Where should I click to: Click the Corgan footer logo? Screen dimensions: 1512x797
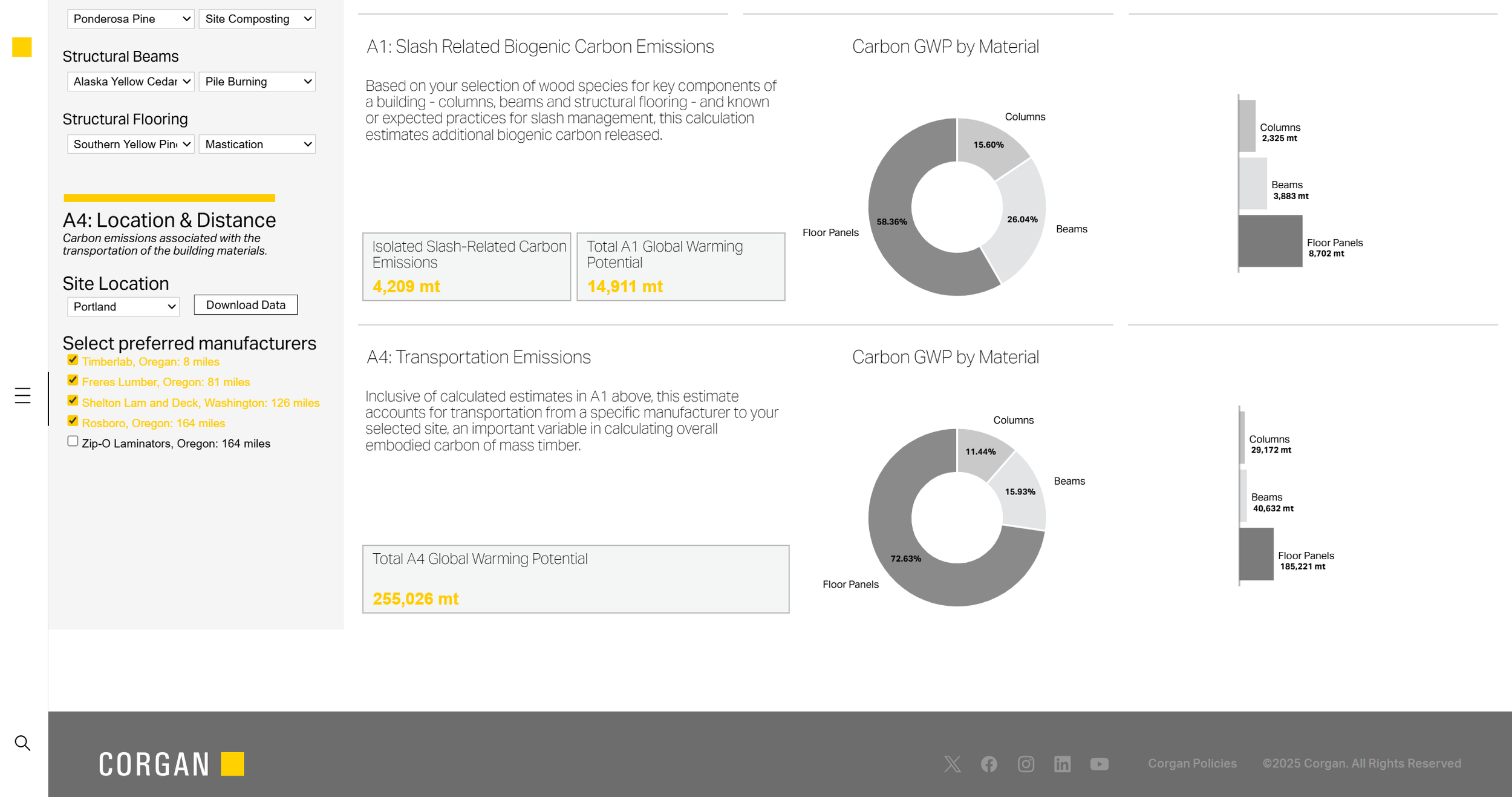coord(171,764)
